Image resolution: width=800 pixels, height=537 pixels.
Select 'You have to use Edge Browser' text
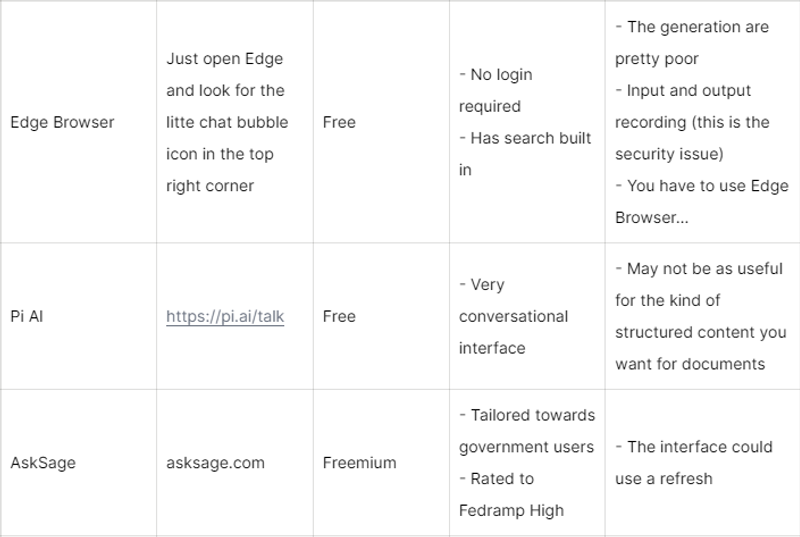coord(702,201)
